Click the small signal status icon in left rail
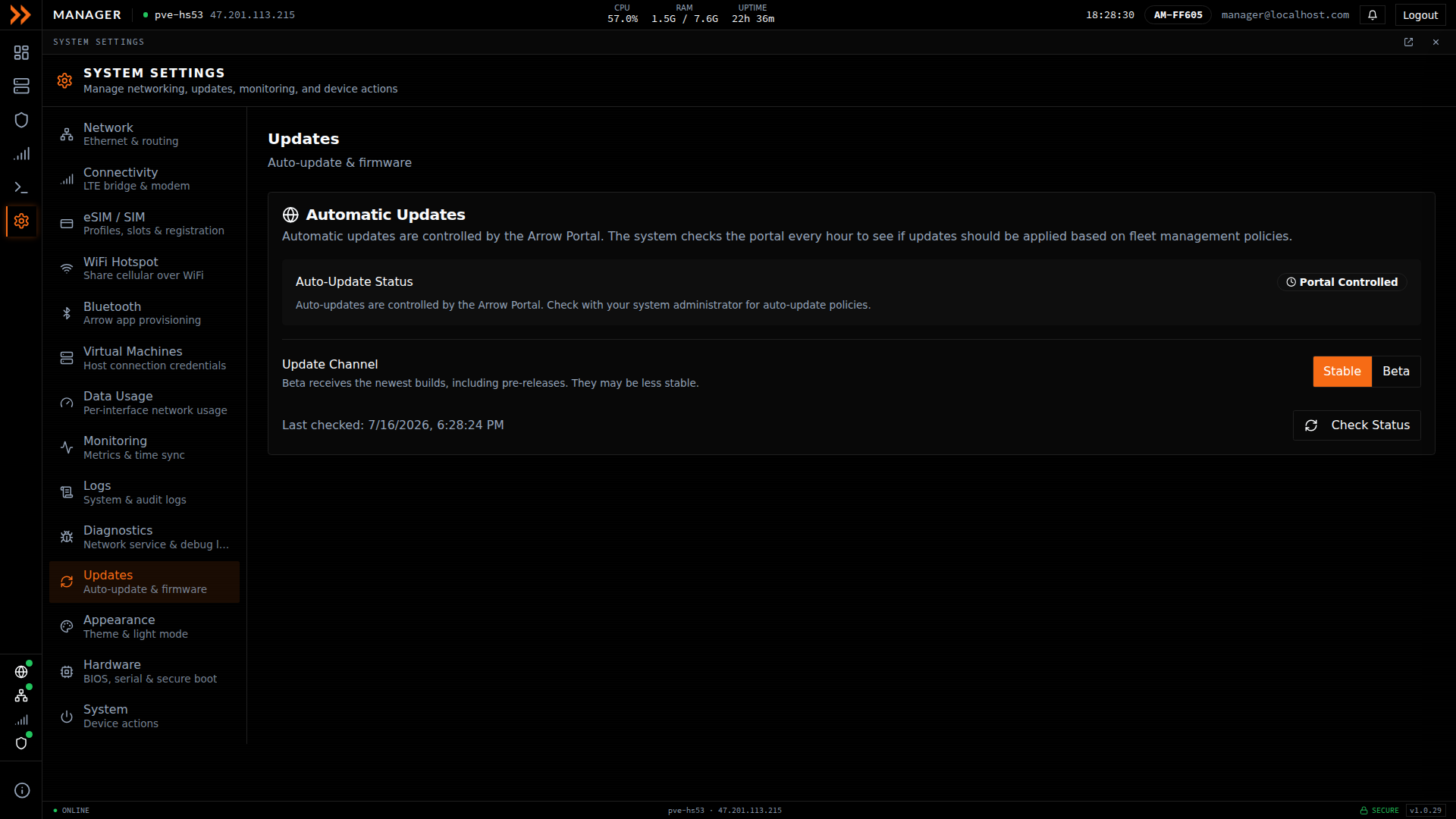Image resolution: width=1456 pixels, height=819 pixels. coord(21,720)
